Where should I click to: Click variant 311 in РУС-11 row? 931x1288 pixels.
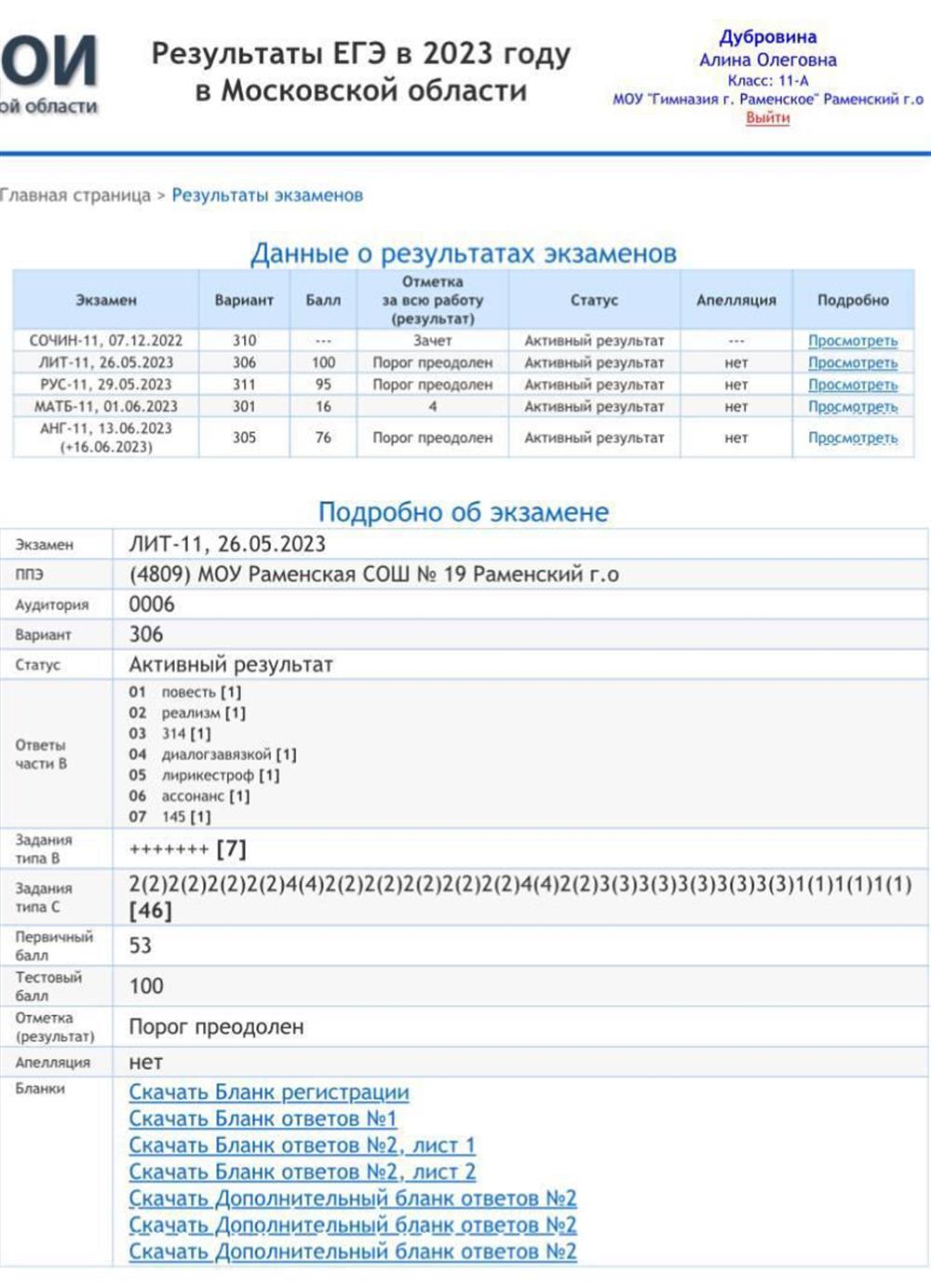click(x=244, y=385)
